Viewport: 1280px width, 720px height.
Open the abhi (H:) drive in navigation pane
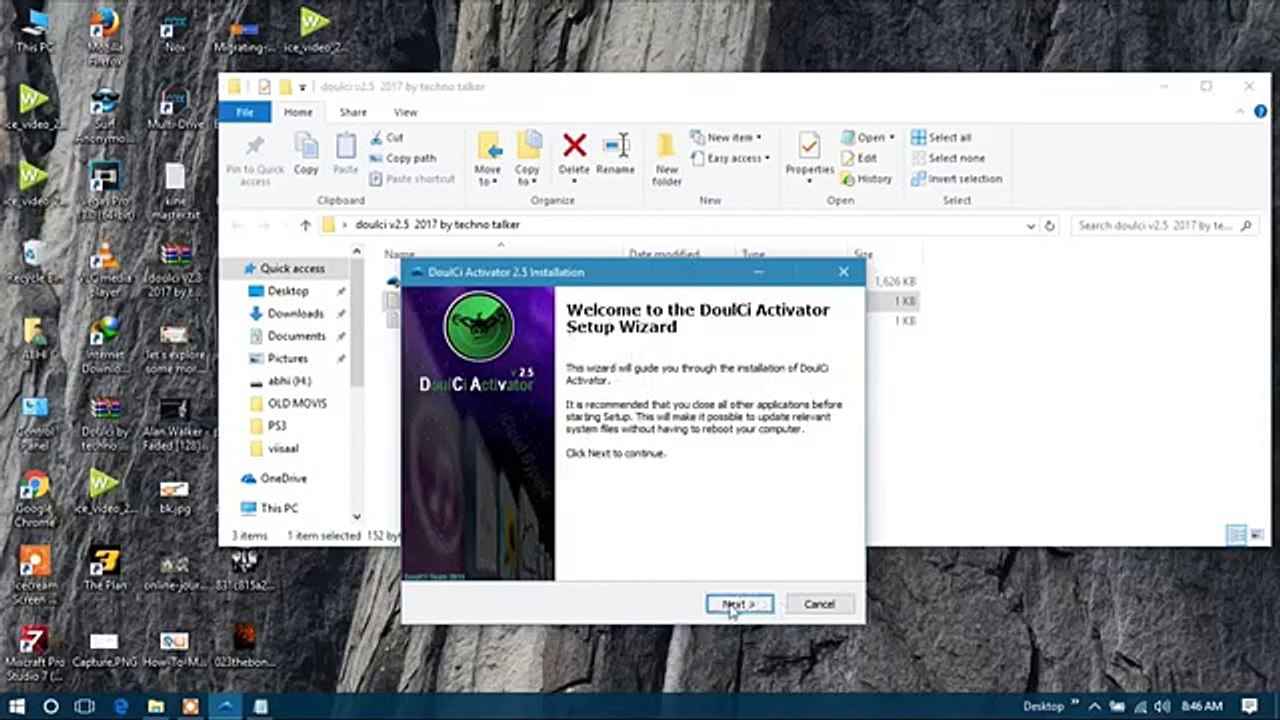click(290, 381)
